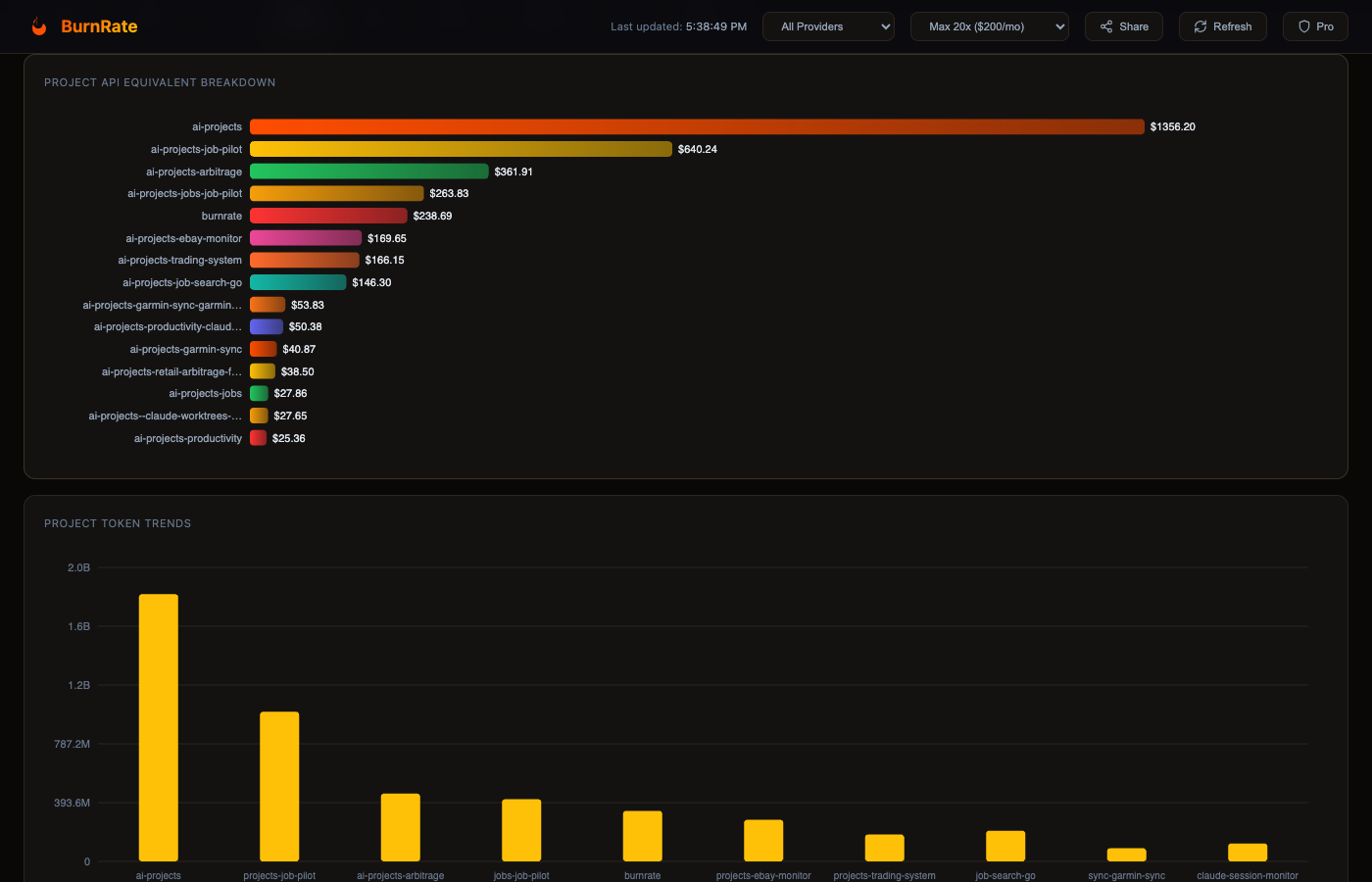Click the burnrate red bar in the breakdown

click(328, 215)
